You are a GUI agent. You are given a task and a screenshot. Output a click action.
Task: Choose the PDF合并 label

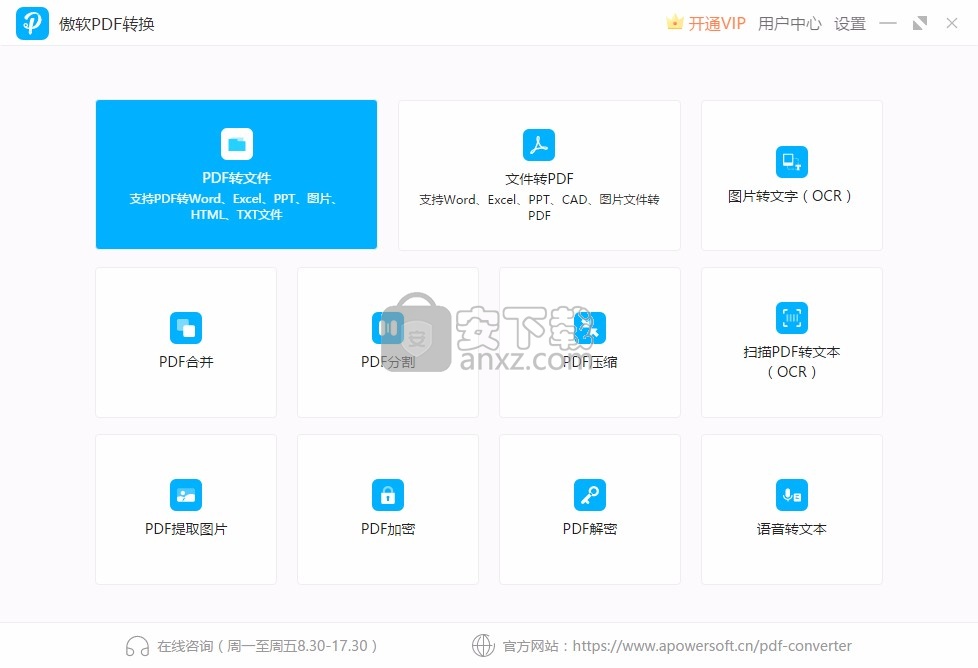[x=186, y=362]
